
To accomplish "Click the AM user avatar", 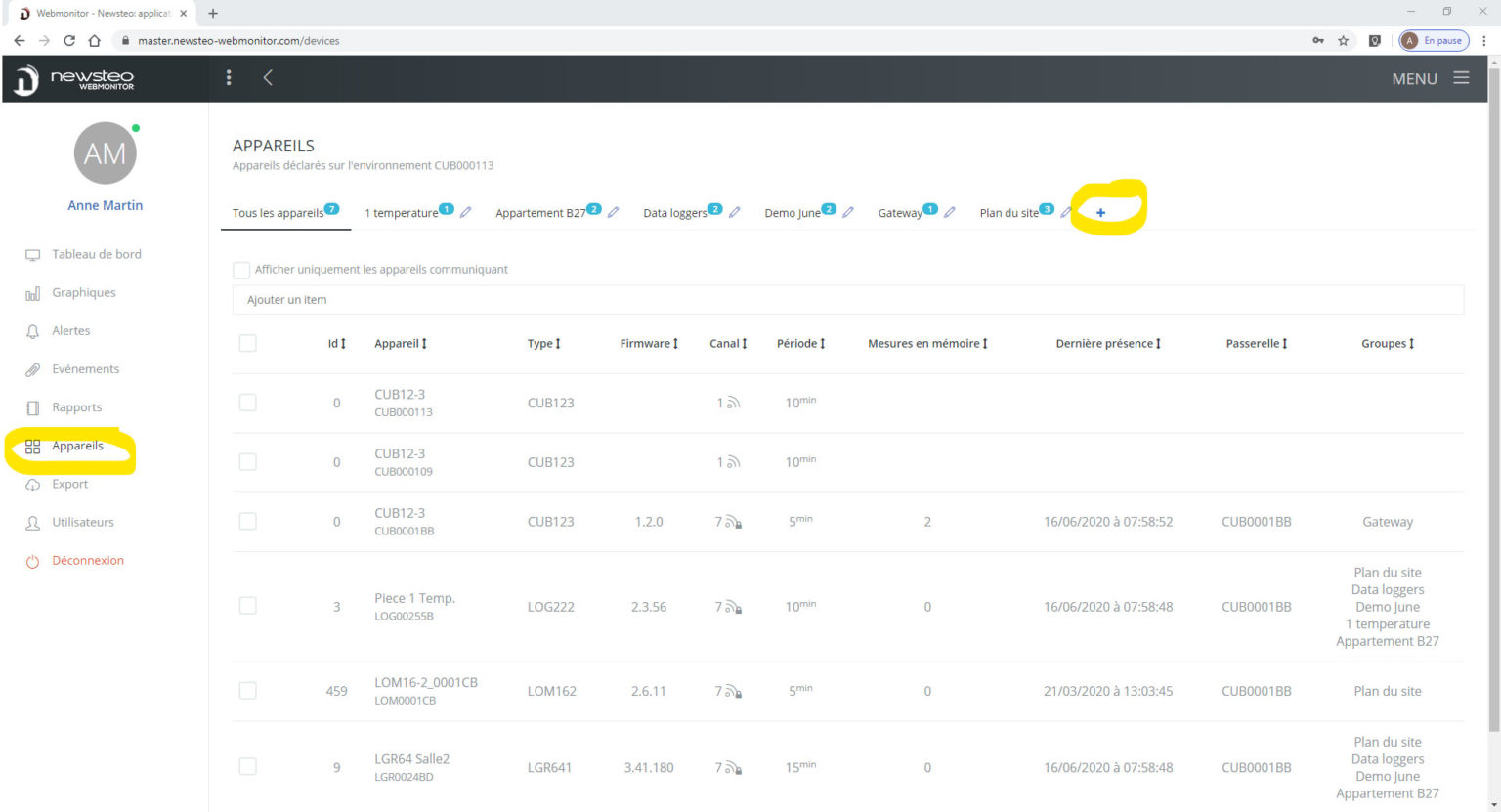I will click(x=105, y=153).
